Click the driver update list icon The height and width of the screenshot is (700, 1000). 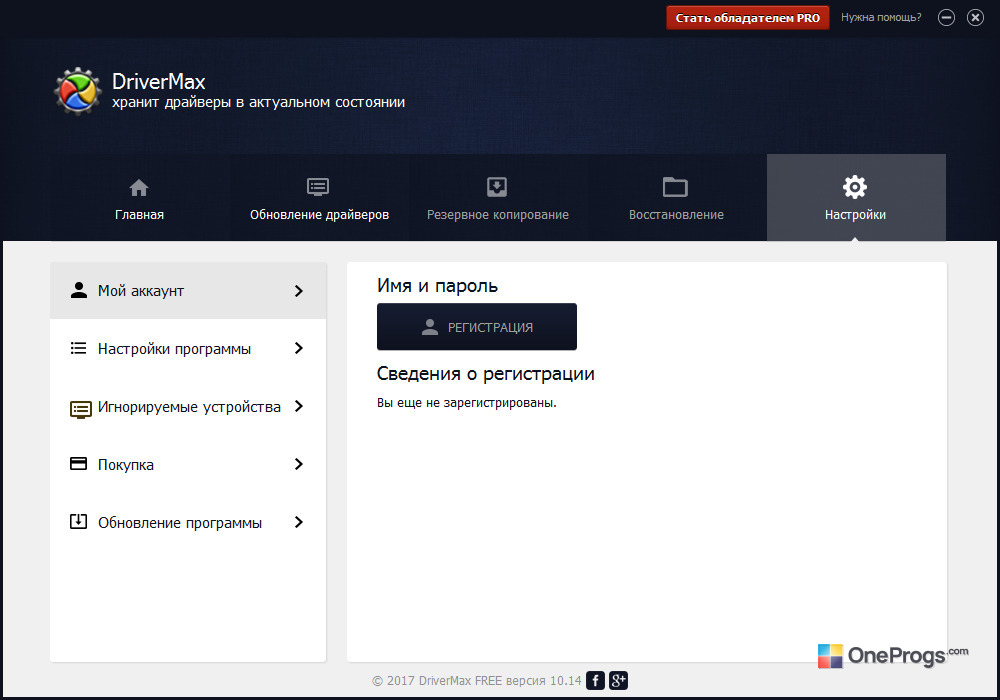point(318,187)
